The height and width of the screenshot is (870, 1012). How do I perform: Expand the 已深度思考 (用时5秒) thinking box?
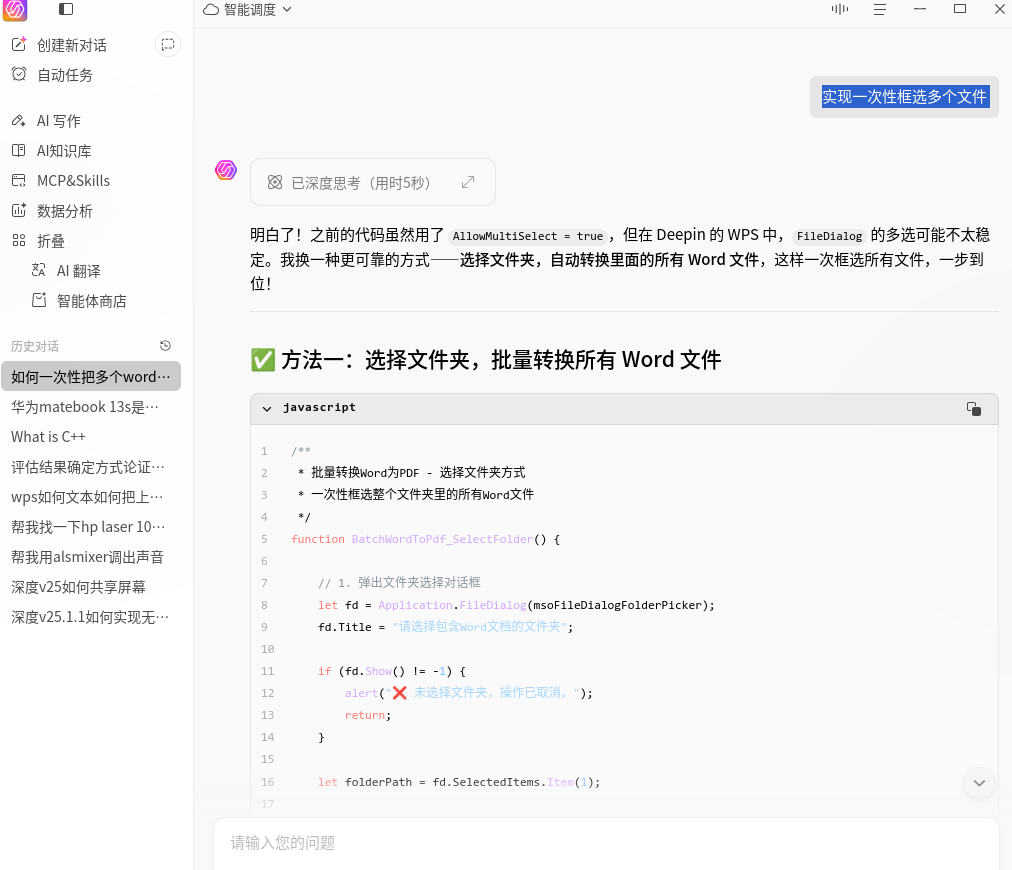click(x=372, y=183)
